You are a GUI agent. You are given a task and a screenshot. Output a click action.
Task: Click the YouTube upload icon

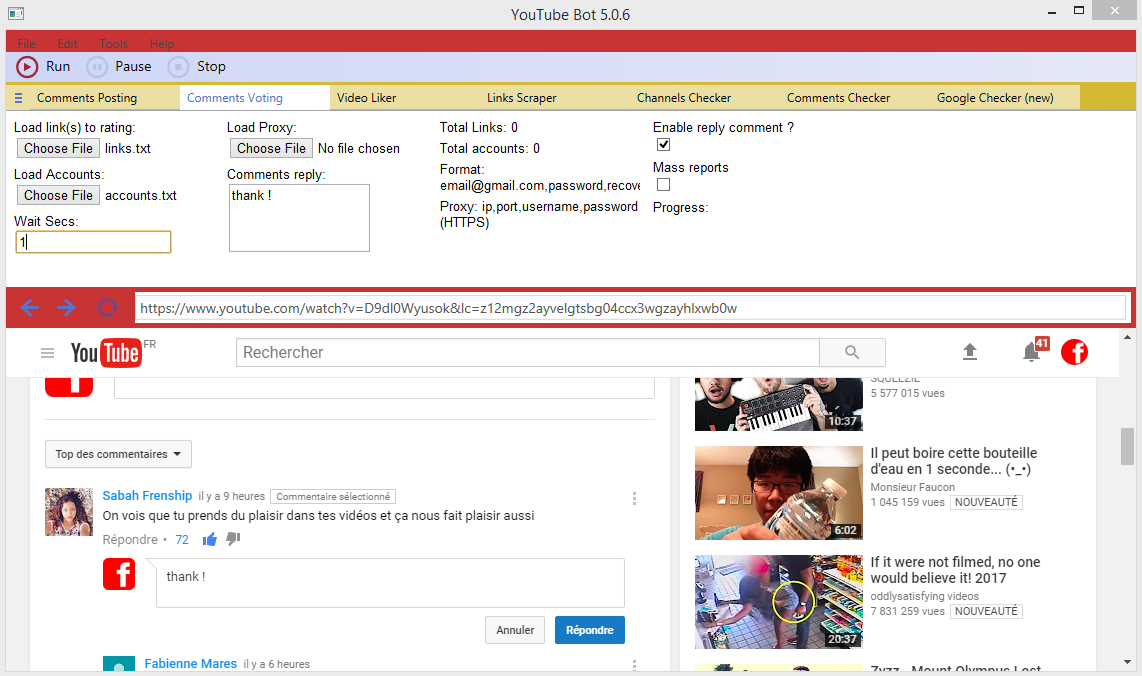969,353
